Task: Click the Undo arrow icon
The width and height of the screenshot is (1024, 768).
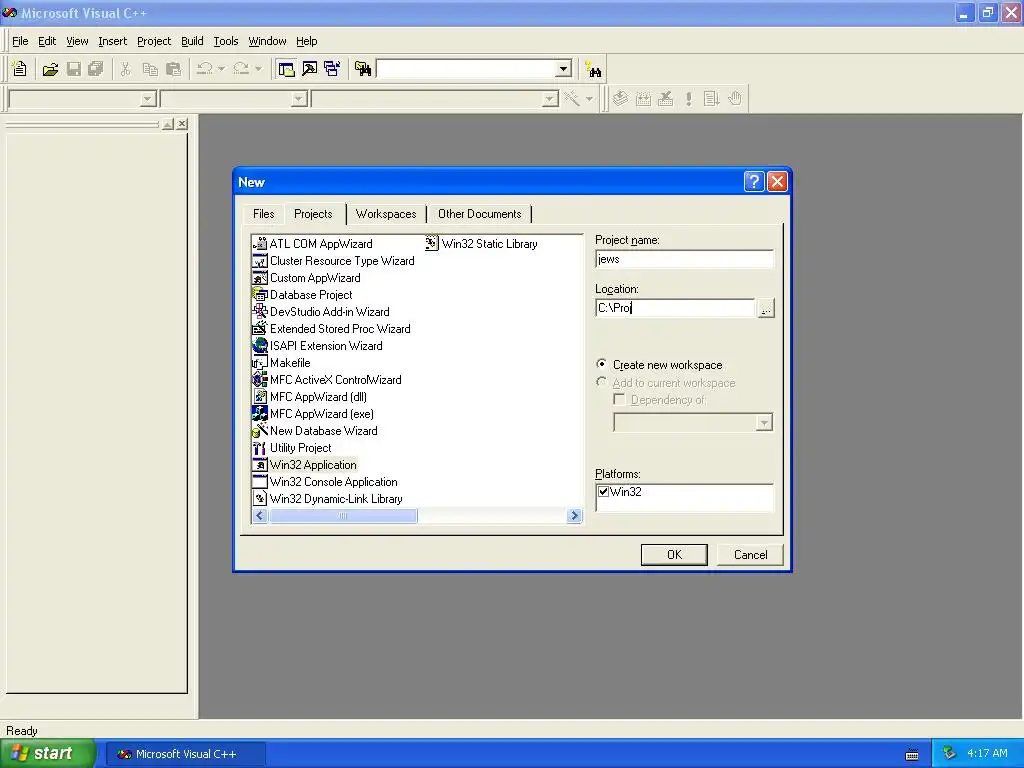Action: coord(205,69)
